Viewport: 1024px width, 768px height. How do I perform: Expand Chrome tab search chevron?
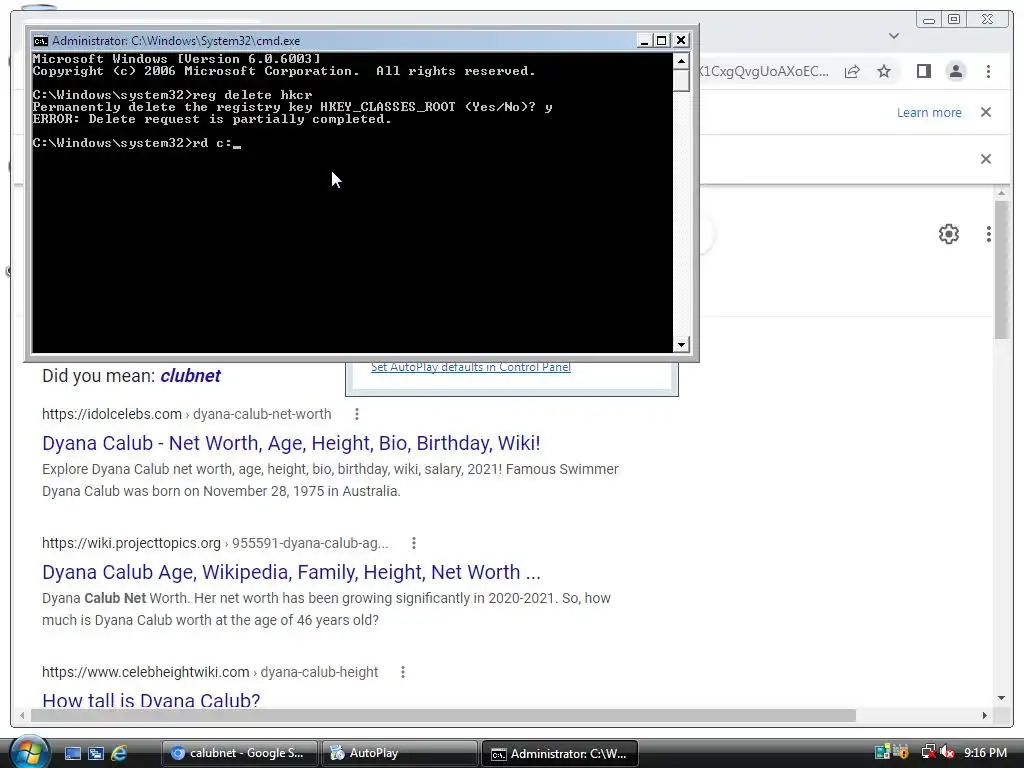pos(894,36)
